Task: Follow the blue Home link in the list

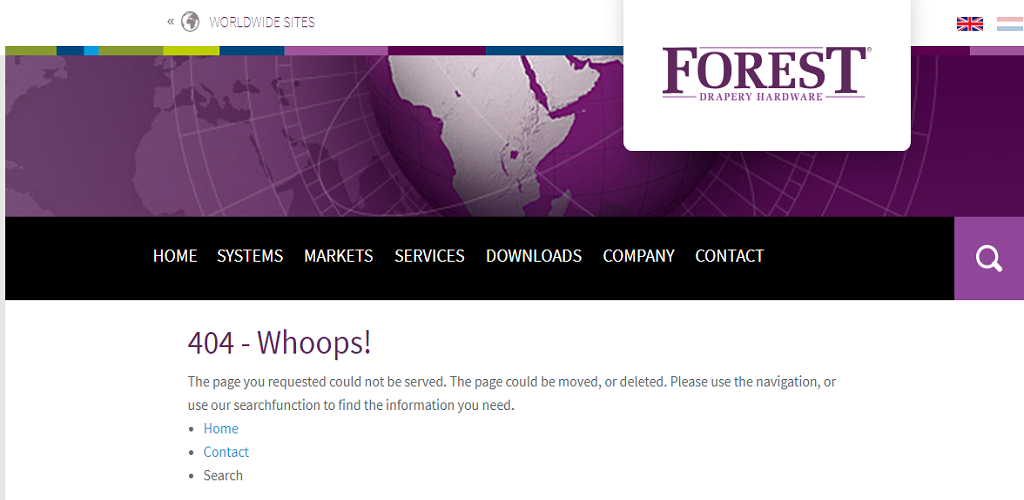Action: (x=221, y=428)
